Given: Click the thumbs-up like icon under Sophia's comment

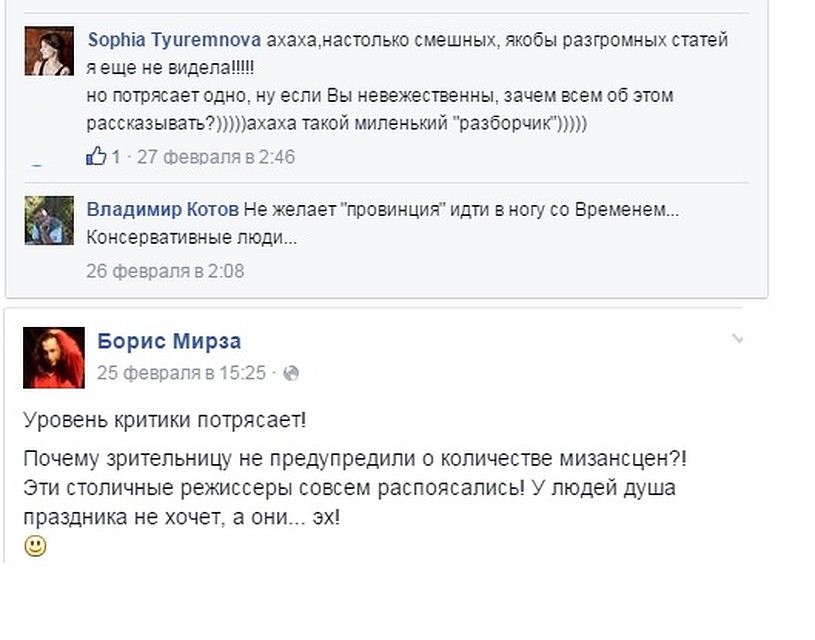Looking at the screenshot, I should point(96,156).
